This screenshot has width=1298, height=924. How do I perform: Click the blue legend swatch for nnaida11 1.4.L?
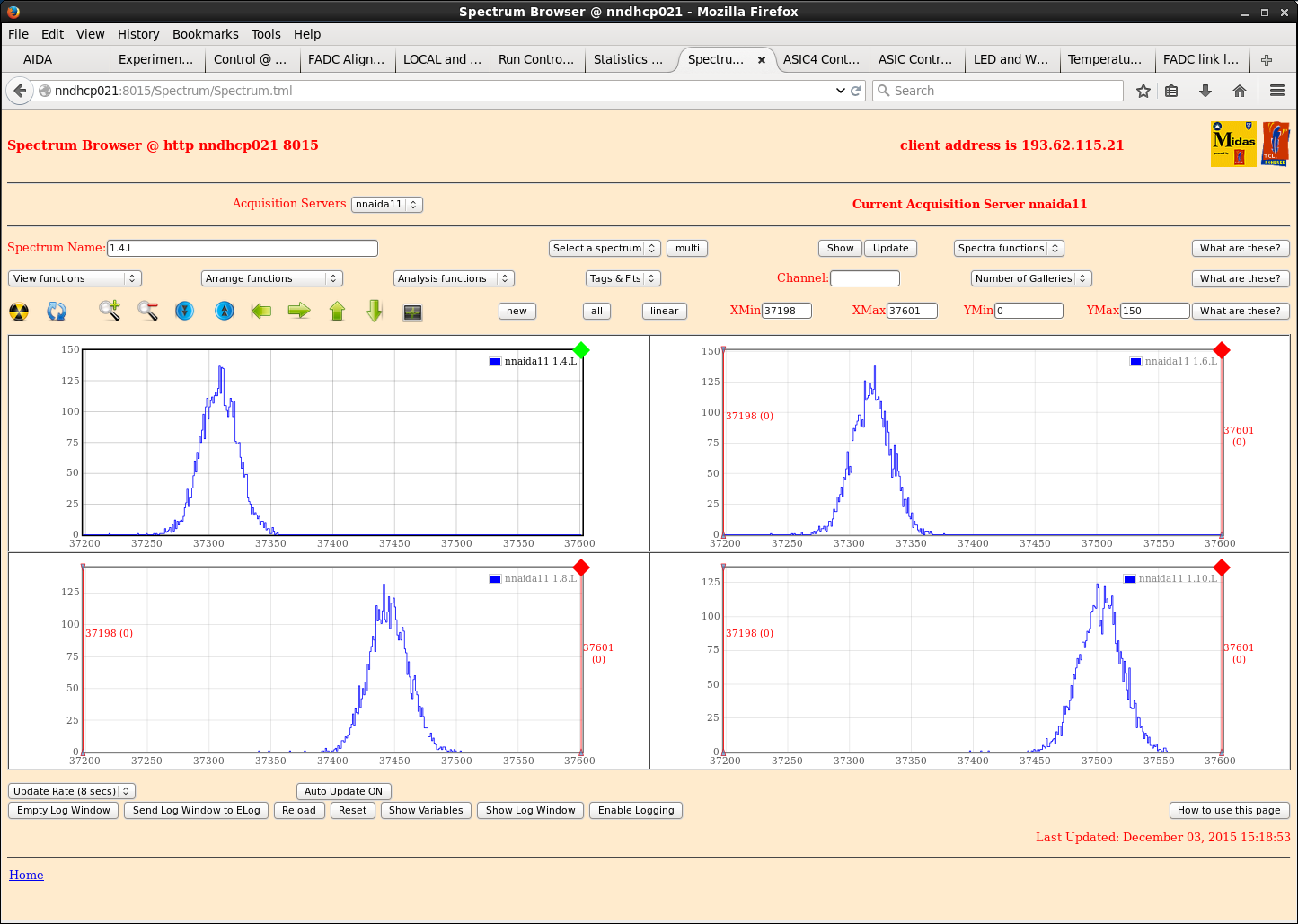coord(495,361)
